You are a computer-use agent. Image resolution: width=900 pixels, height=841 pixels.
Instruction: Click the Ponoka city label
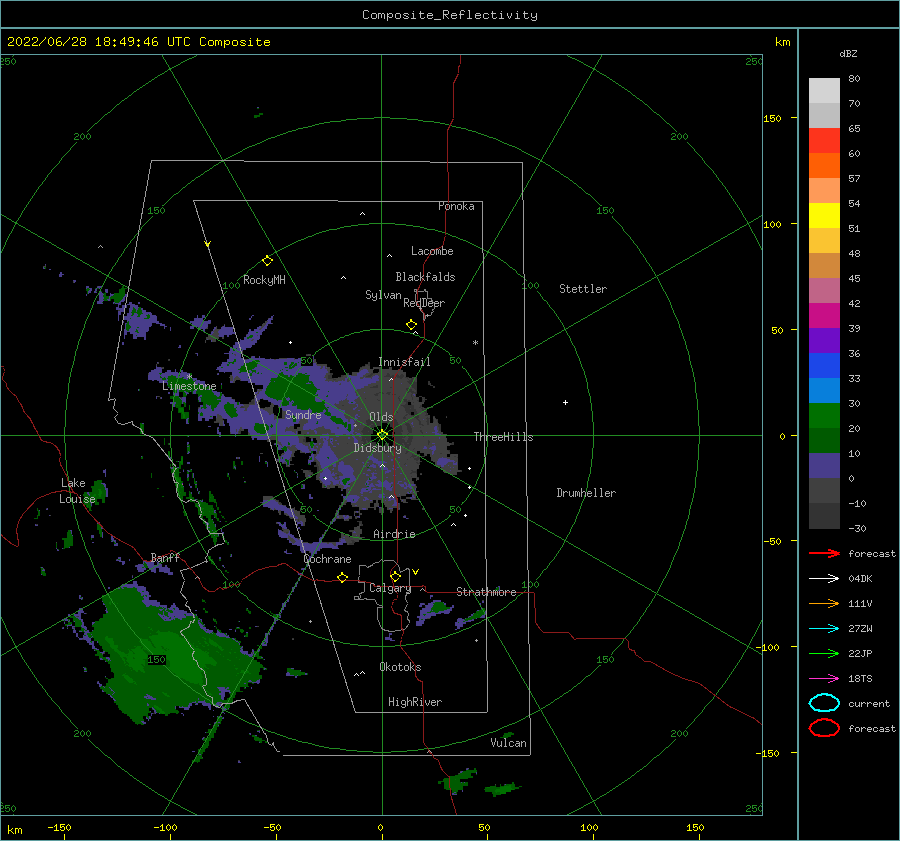[x=456, y=206]
